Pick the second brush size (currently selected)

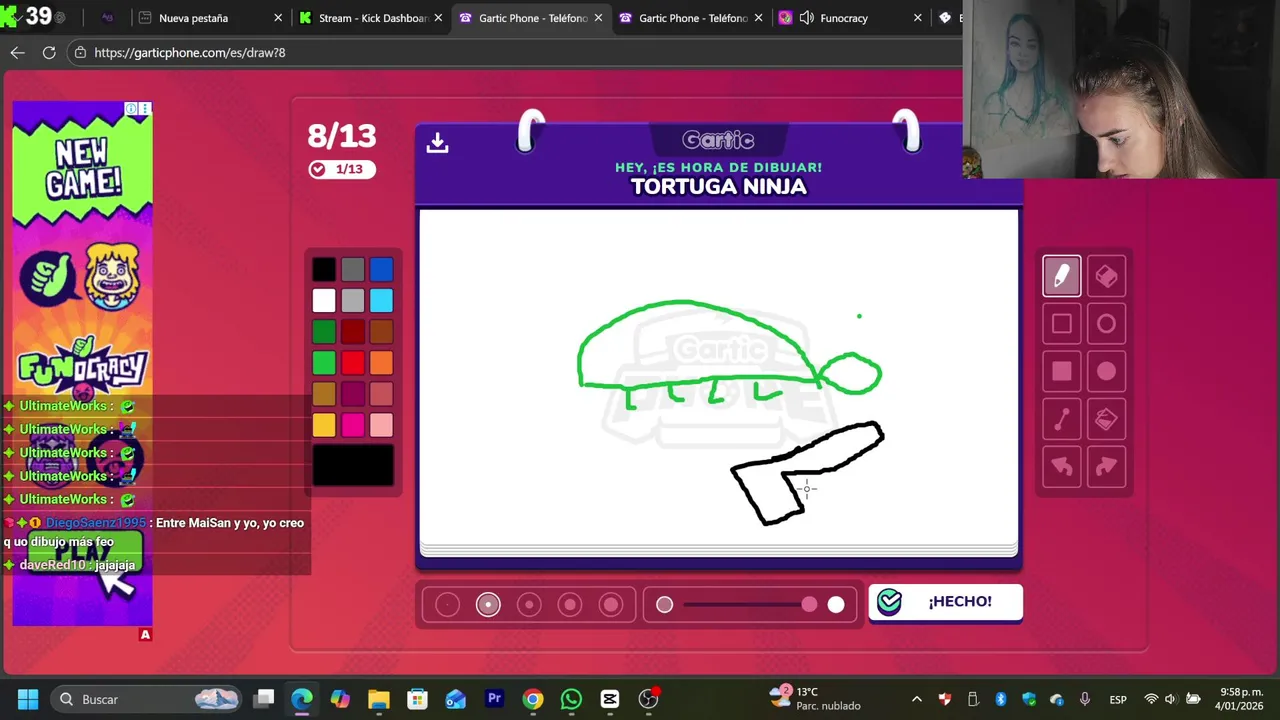click(x=488, y=604)
